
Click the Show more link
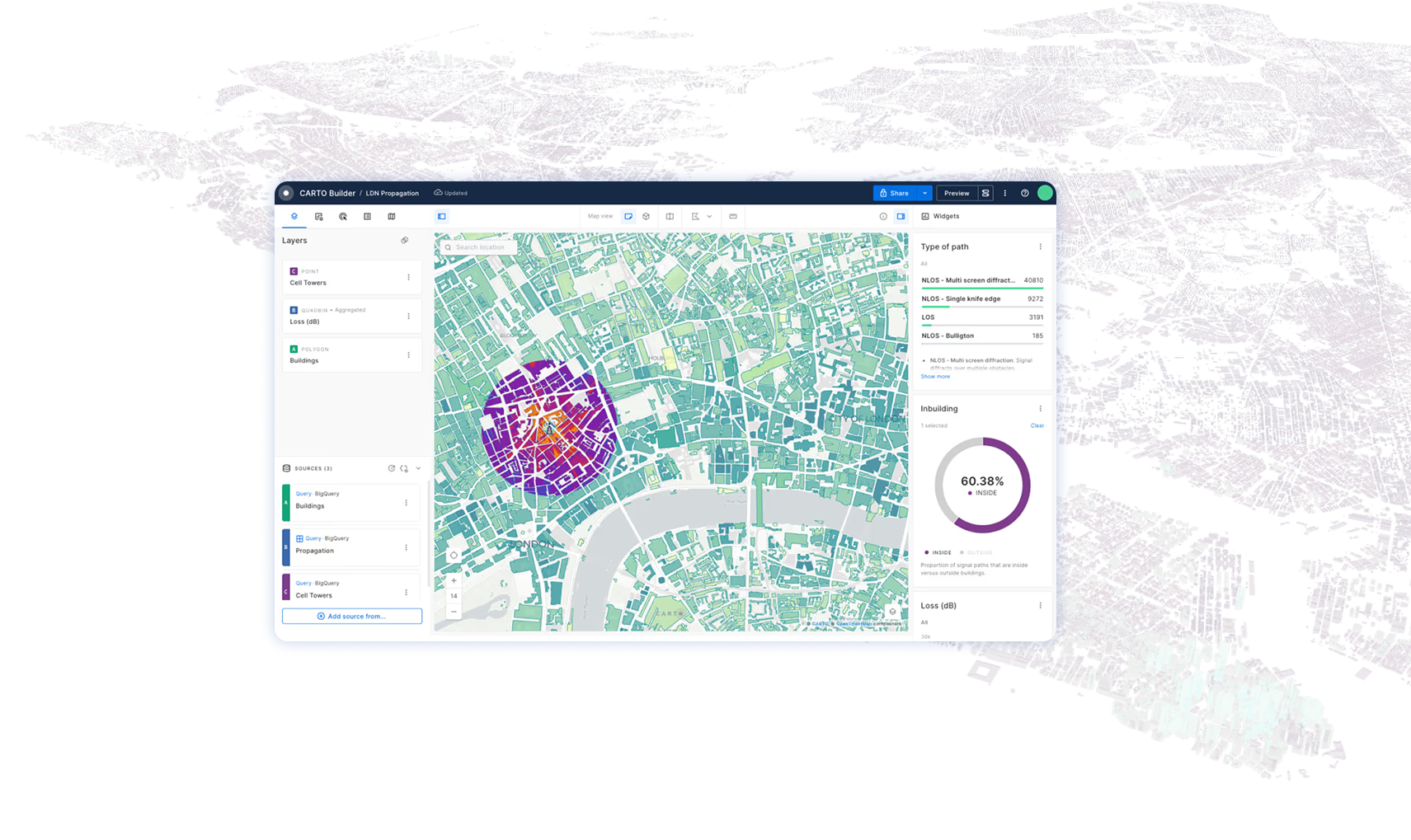935,377
